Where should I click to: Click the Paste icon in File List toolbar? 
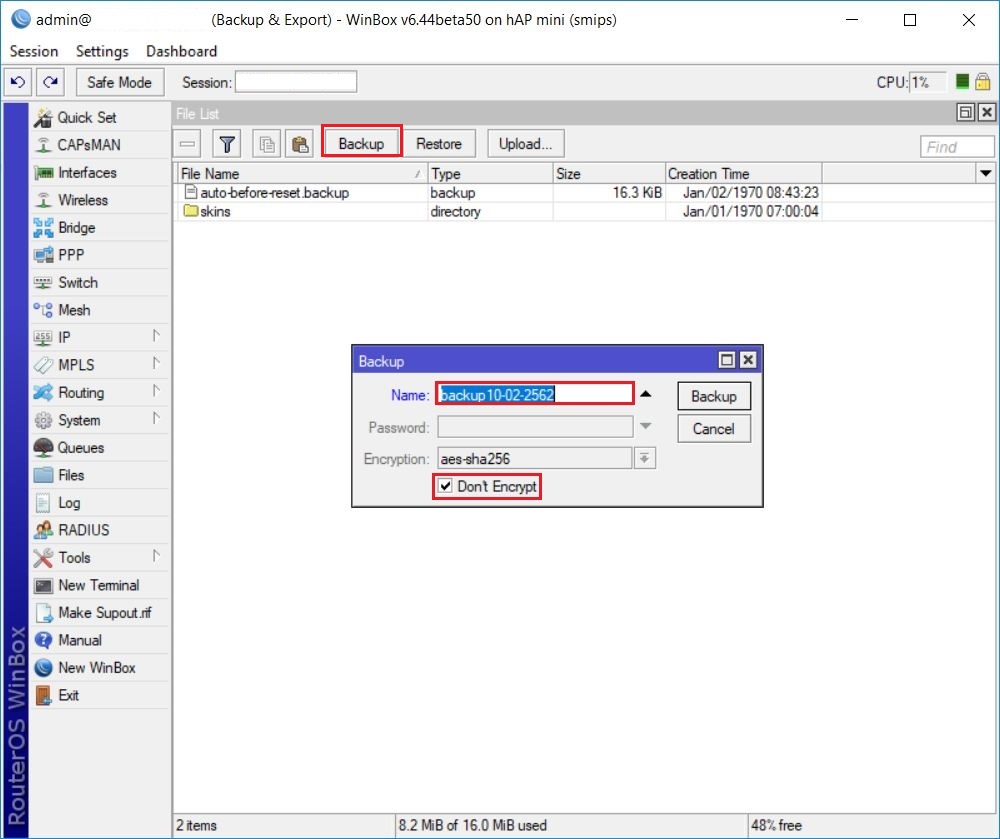298,143
